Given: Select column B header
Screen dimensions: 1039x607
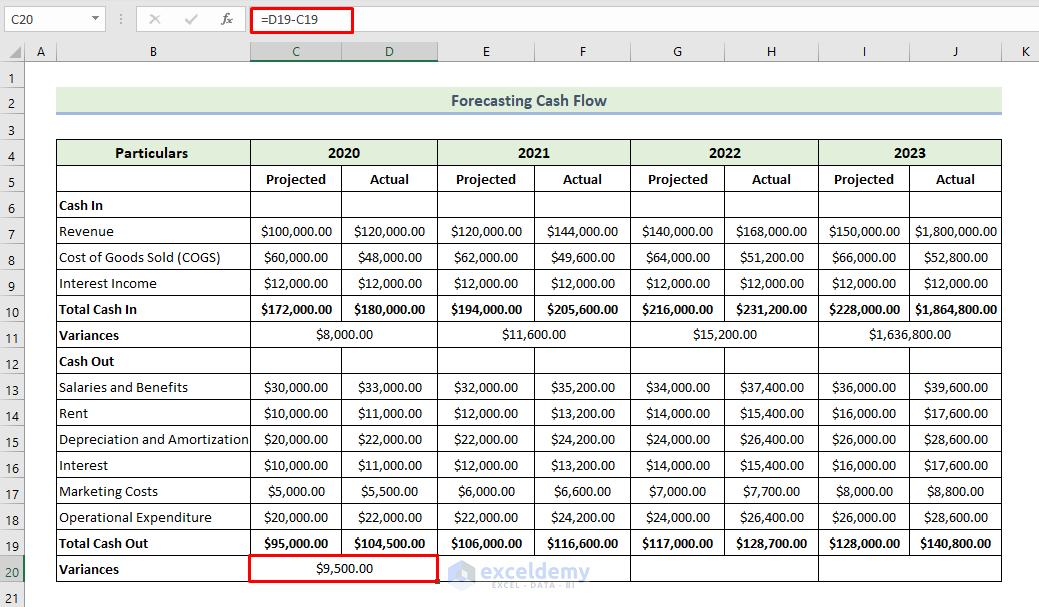Looking at the screenshot, I should tap(153, 52).
